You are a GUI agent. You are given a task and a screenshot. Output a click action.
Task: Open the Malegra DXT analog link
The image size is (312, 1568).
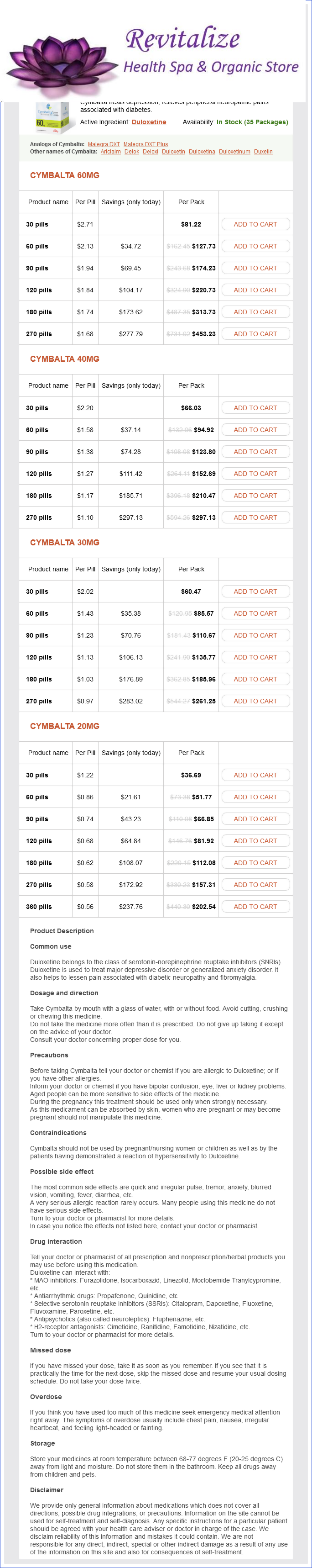click(x=104, y=144)
